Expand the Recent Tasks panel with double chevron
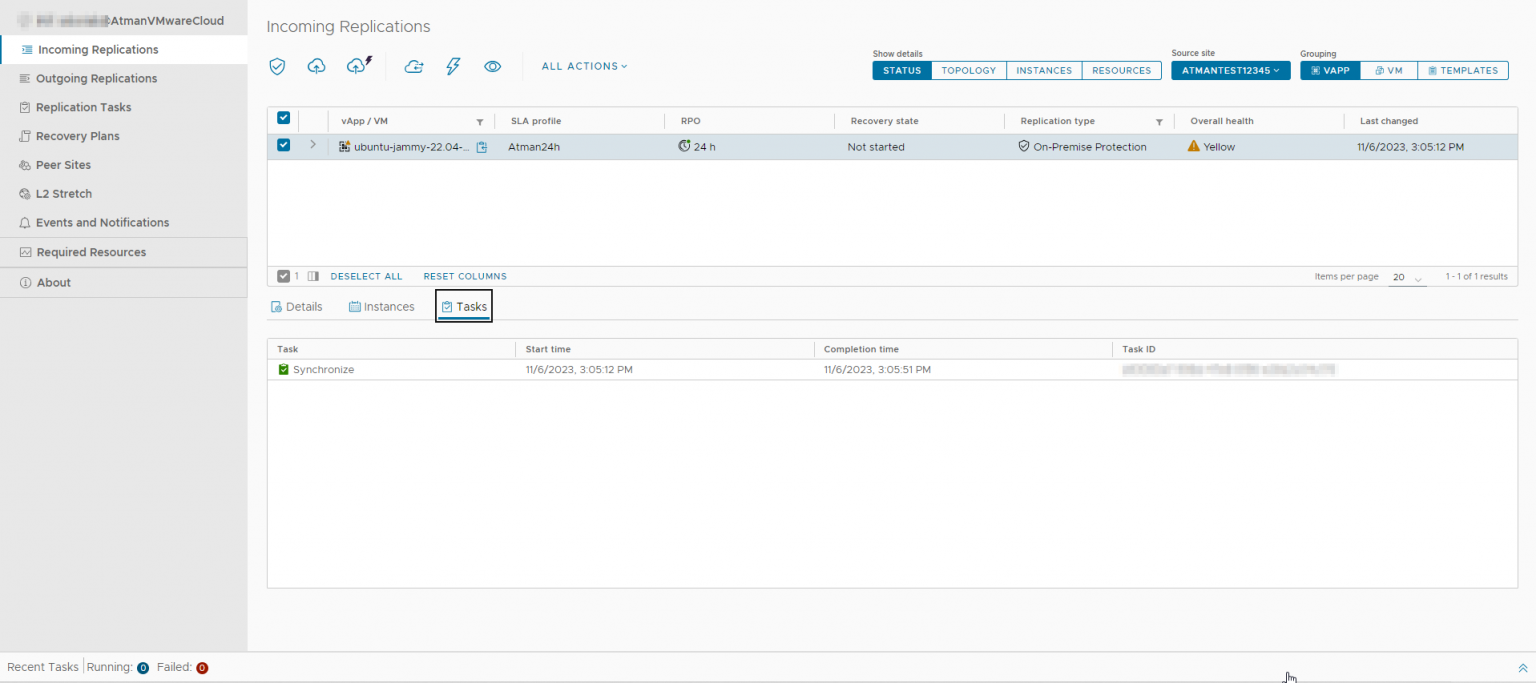Screen dimensions: 1536x683 tap(1522, 668)
